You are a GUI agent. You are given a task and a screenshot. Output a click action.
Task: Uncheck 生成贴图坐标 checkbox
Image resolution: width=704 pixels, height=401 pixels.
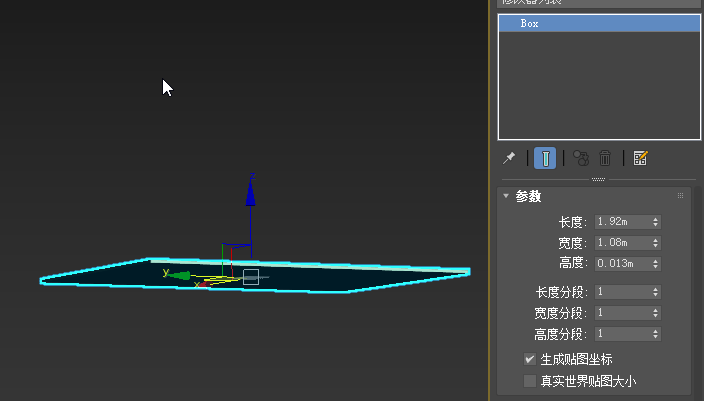(530, 359)
